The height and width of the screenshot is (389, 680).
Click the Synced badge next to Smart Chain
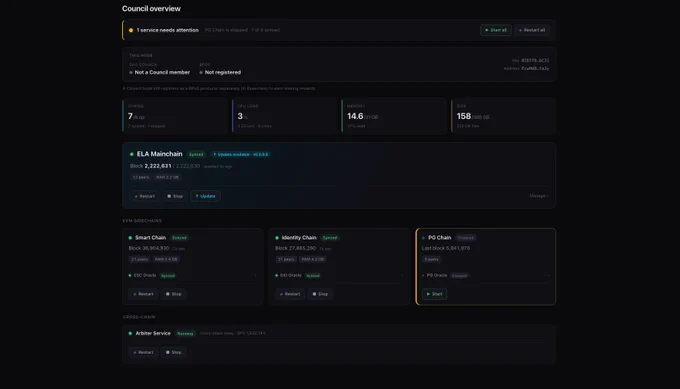pyautogui.click(x=179, y=238)
